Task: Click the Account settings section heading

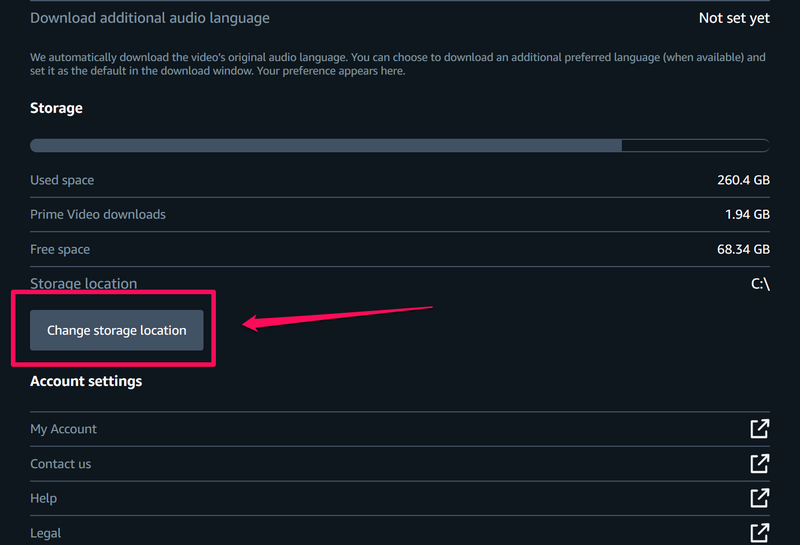Action: point(86,381)
